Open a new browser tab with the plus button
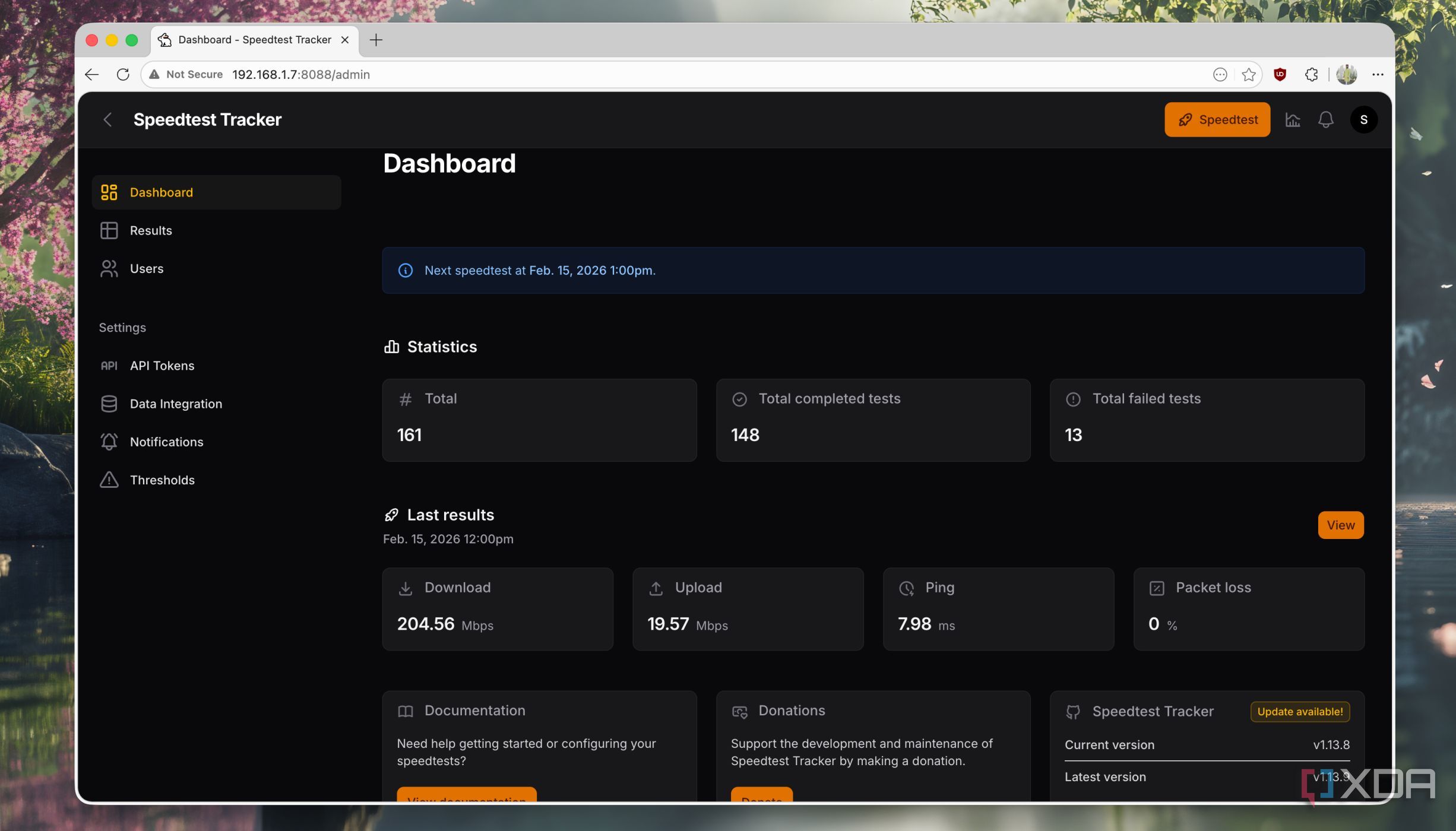The image size is (1456, 831). coord(376,40)
